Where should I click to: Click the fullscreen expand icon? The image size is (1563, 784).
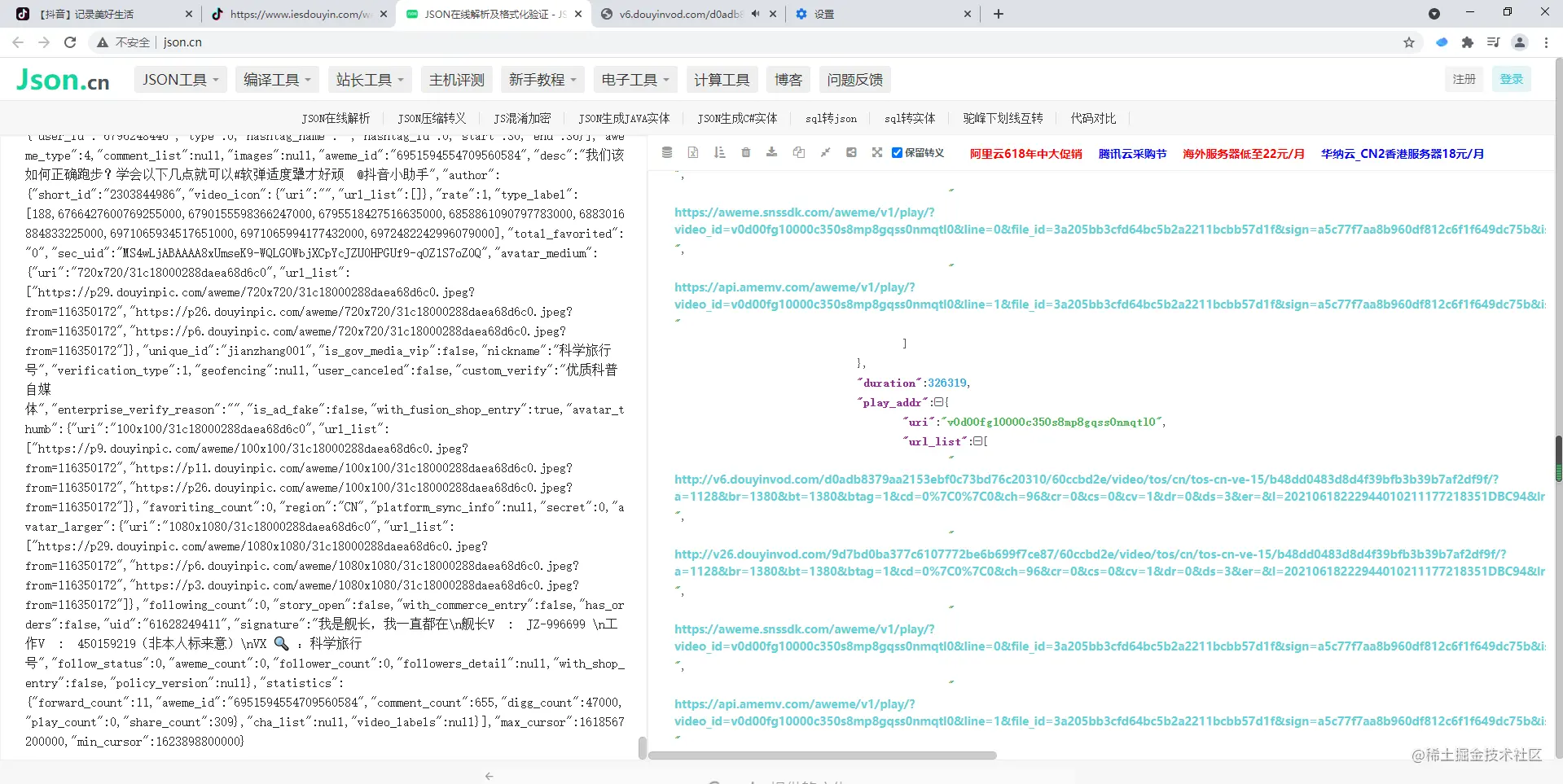pyautogui.click(x=877, y=152)
